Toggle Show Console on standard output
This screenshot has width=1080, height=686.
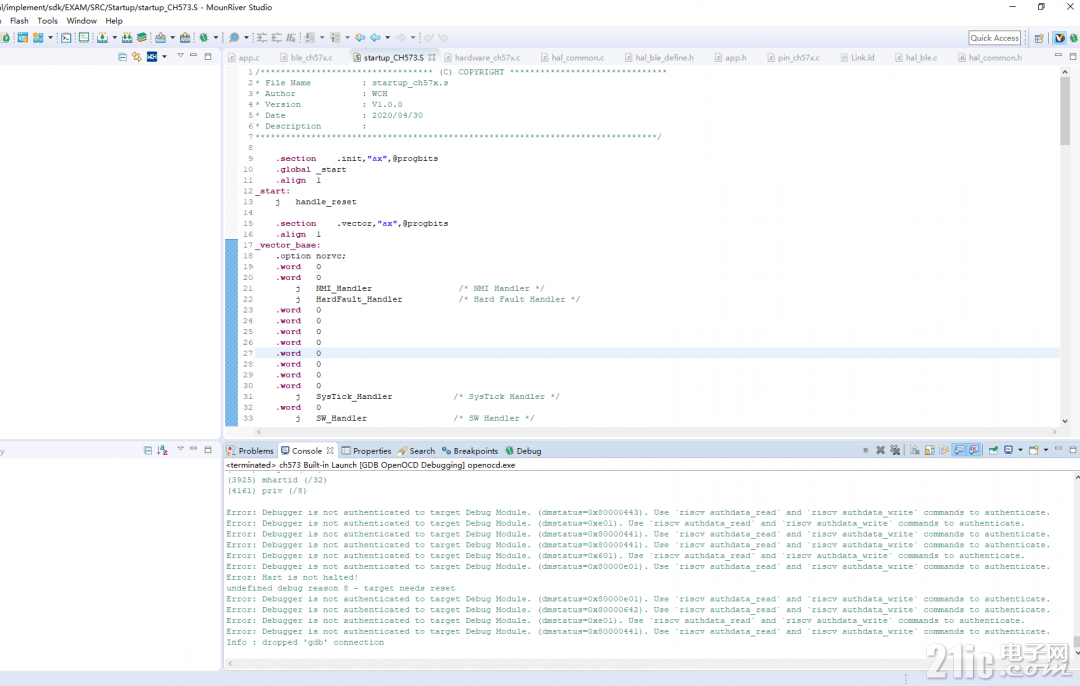pyautogui.click(x=959, y=450)
